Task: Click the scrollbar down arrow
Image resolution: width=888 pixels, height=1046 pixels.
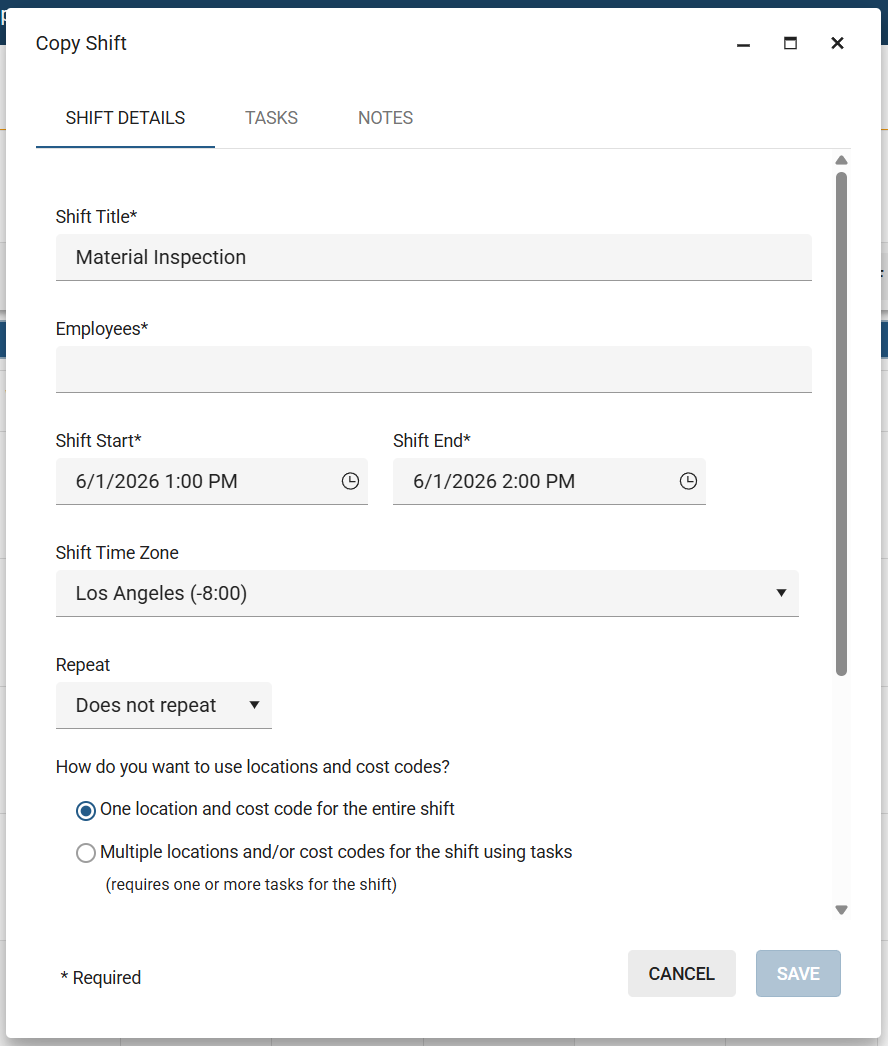Action: coord(841,910)
